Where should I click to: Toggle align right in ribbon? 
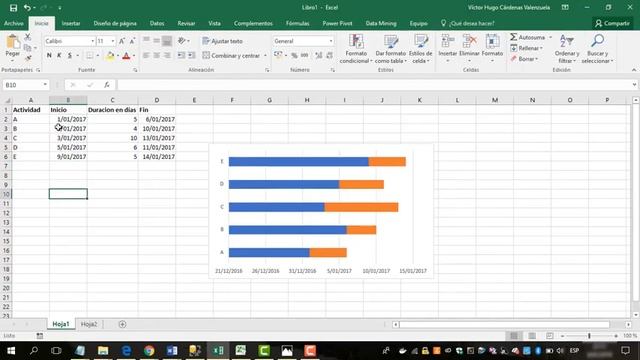click(x=167, y=56)
